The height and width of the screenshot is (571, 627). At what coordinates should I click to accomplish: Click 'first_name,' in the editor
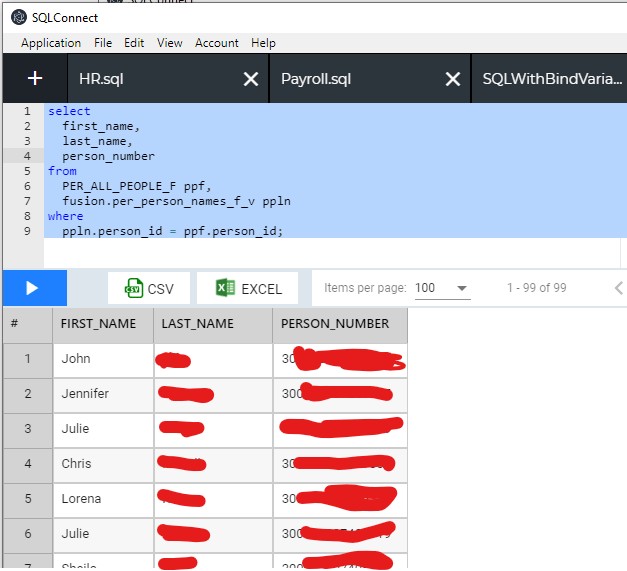coord(101,126)
